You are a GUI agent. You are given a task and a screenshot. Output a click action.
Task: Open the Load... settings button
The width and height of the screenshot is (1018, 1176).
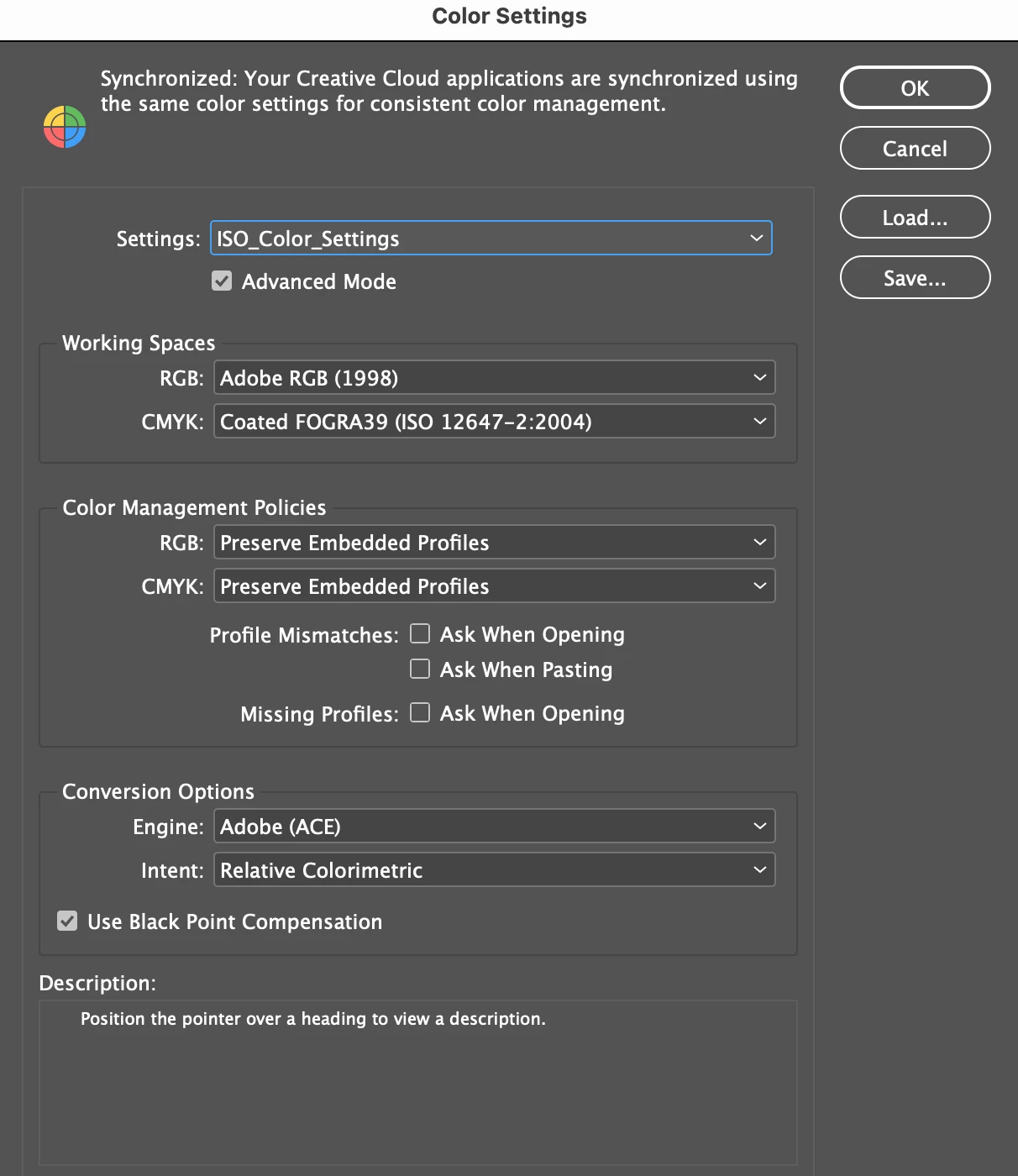tap(915, 217)
